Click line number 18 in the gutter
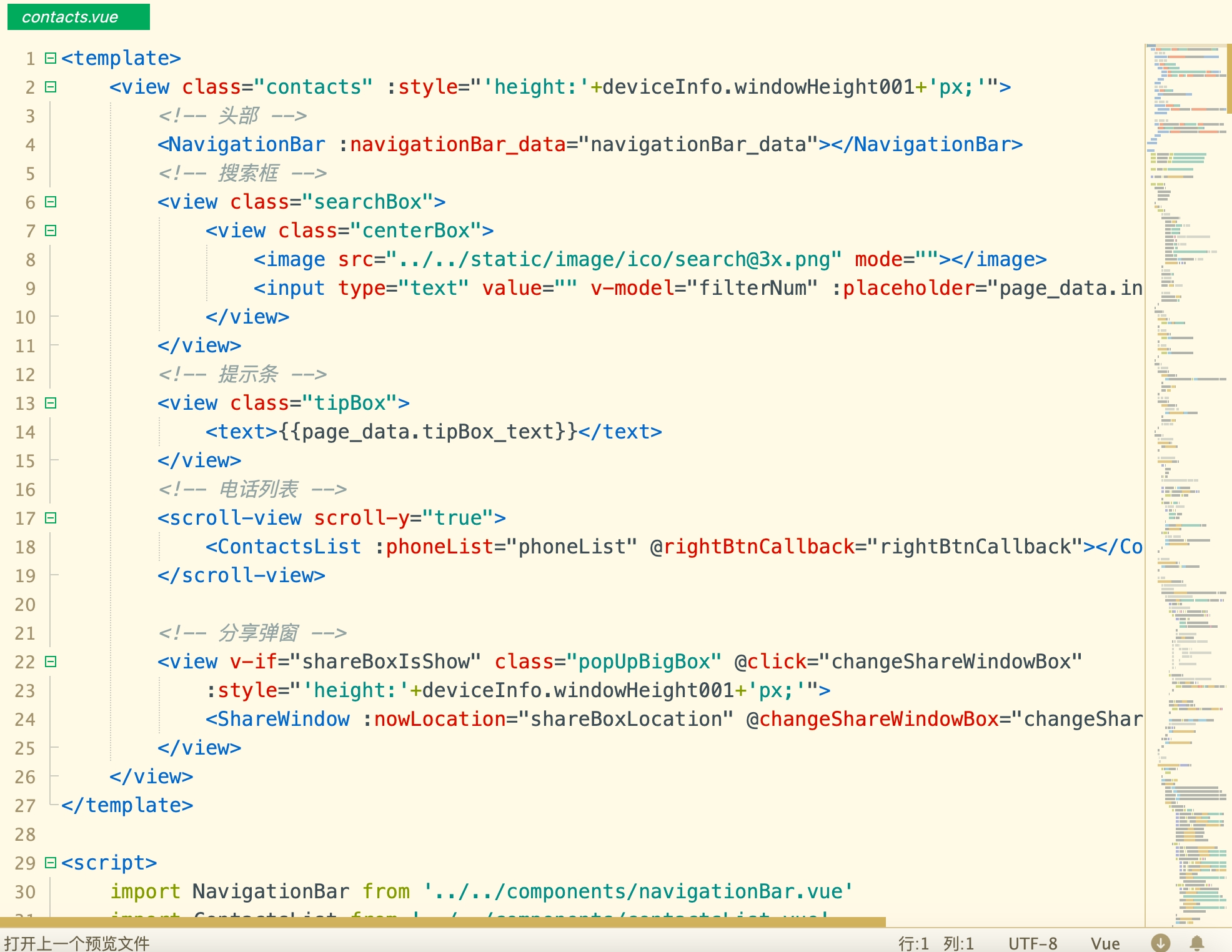The image size is (1232, 952). coord(25,547)
